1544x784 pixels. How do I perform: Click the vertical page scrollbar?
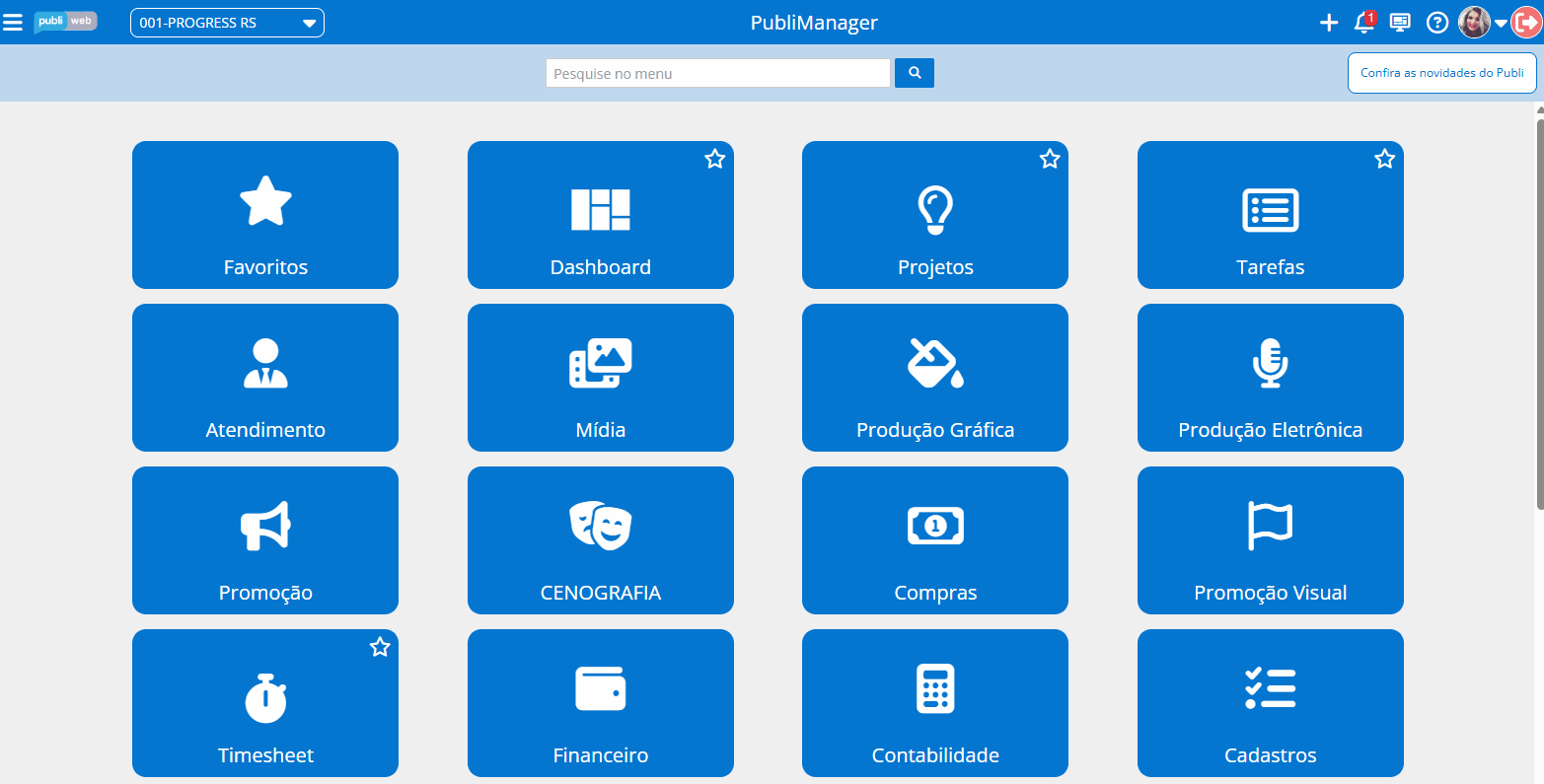pos(1539,314)
